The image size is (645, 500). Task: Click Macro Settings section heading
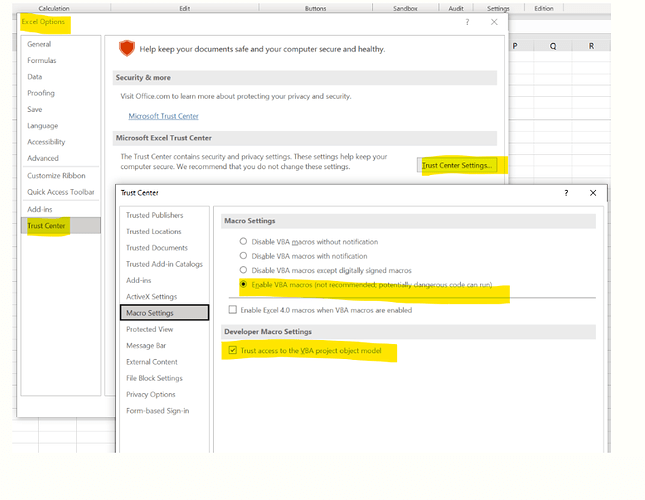[250, 221]
